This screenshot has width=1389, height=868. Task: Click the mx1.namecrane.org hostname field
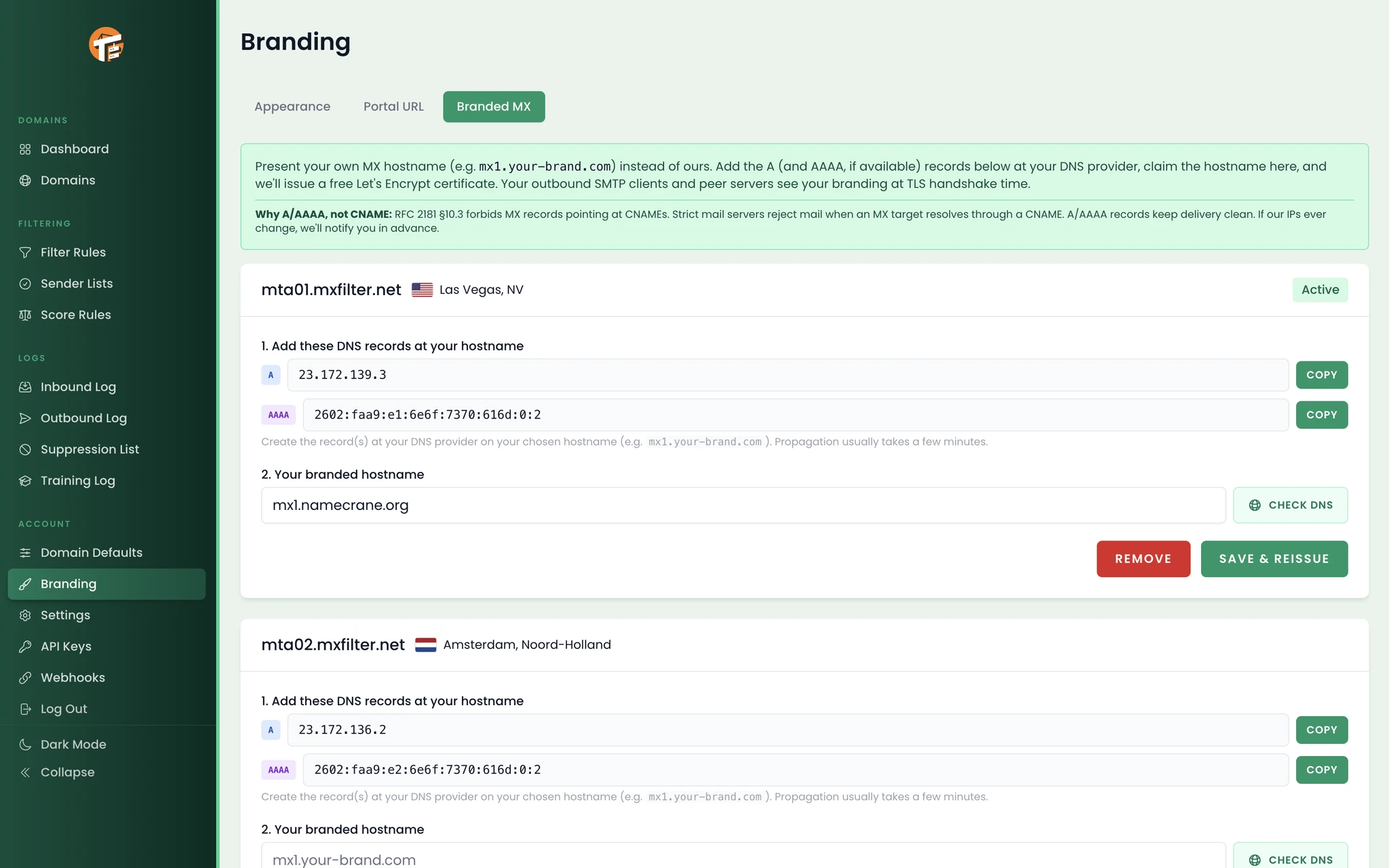click(743, 505)
